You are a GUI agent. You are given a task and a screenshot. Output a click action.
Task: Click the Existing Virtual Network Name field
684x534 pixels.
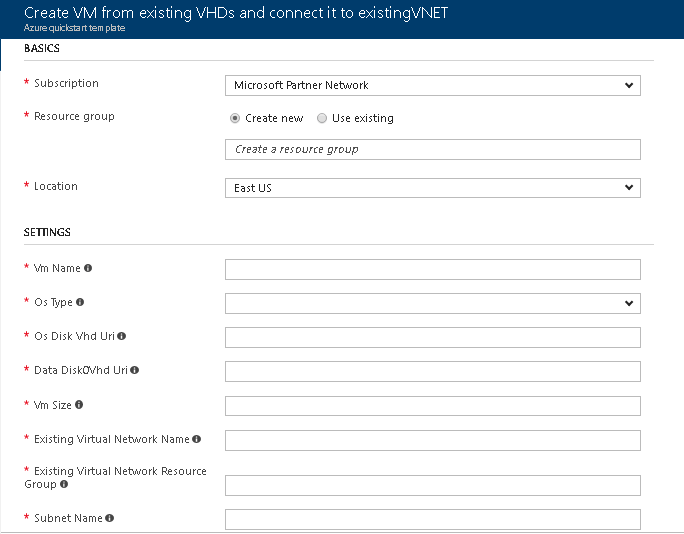433,441
